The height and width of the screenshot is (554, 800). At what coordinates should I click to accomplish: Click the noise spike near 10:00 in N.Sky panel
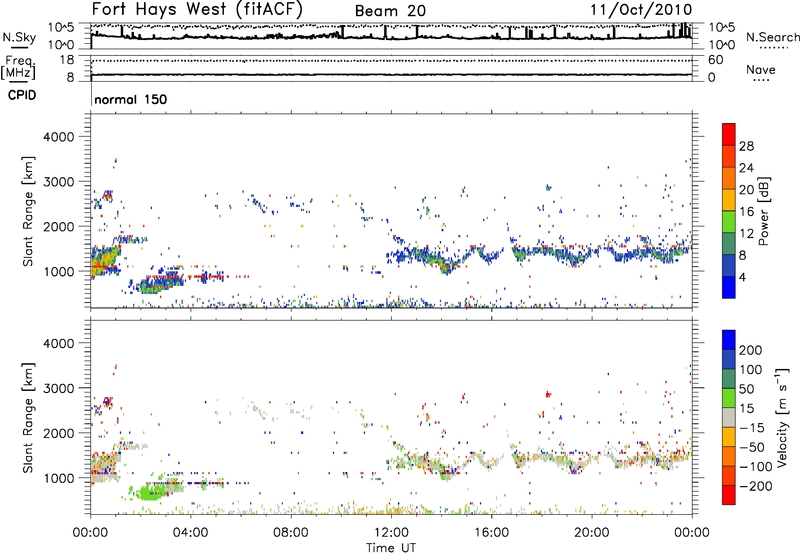coord(342,31)
